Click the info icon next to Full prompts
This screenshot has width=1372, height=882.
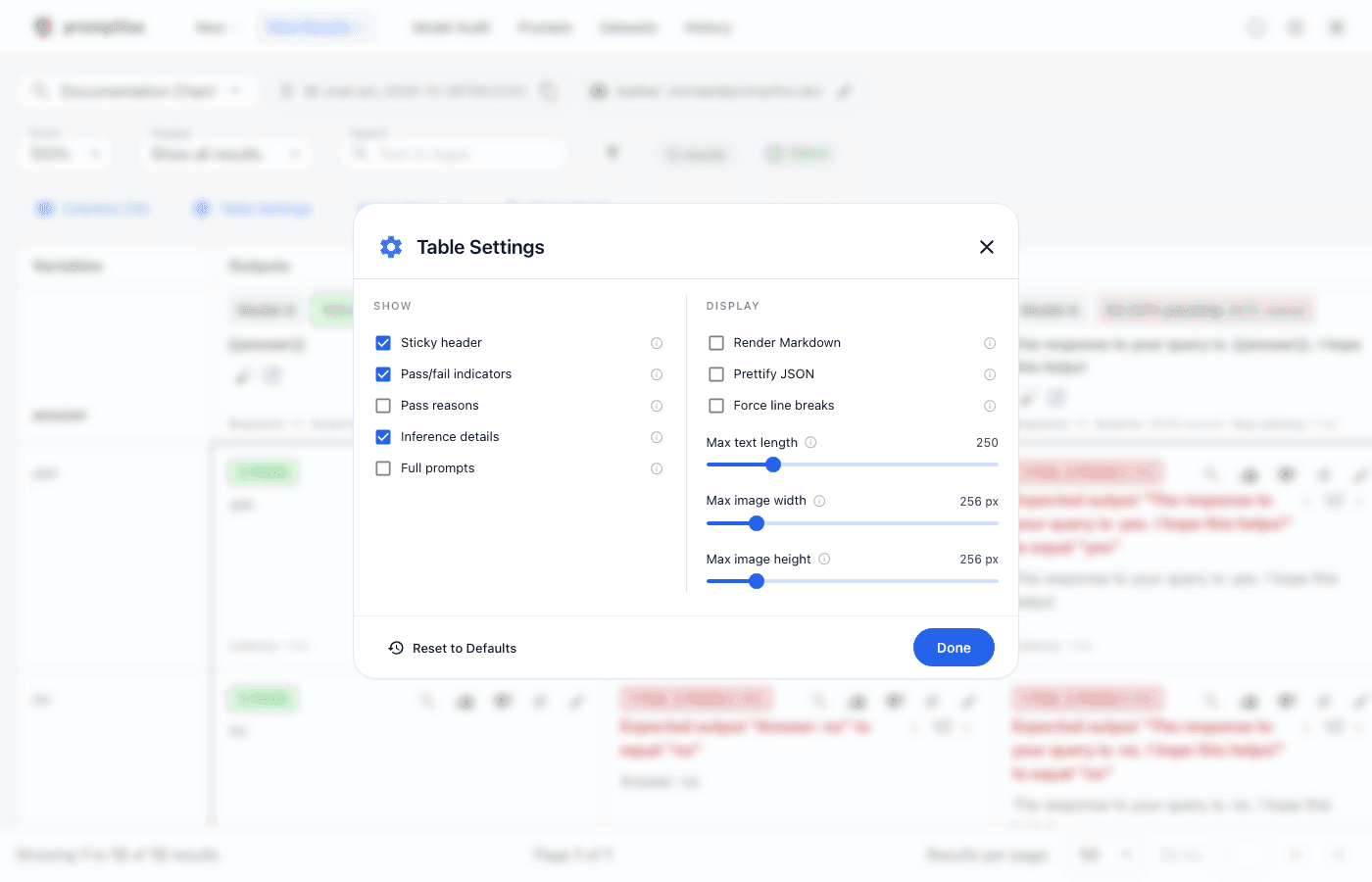657,468
